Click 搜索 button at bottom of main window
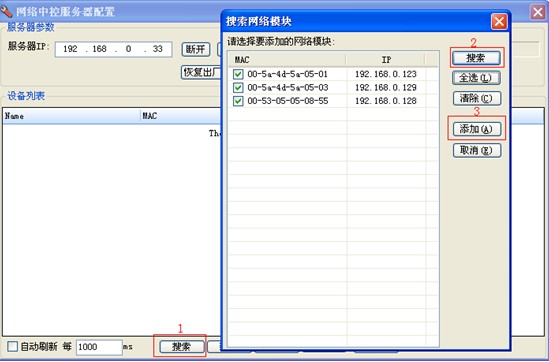 181,347
